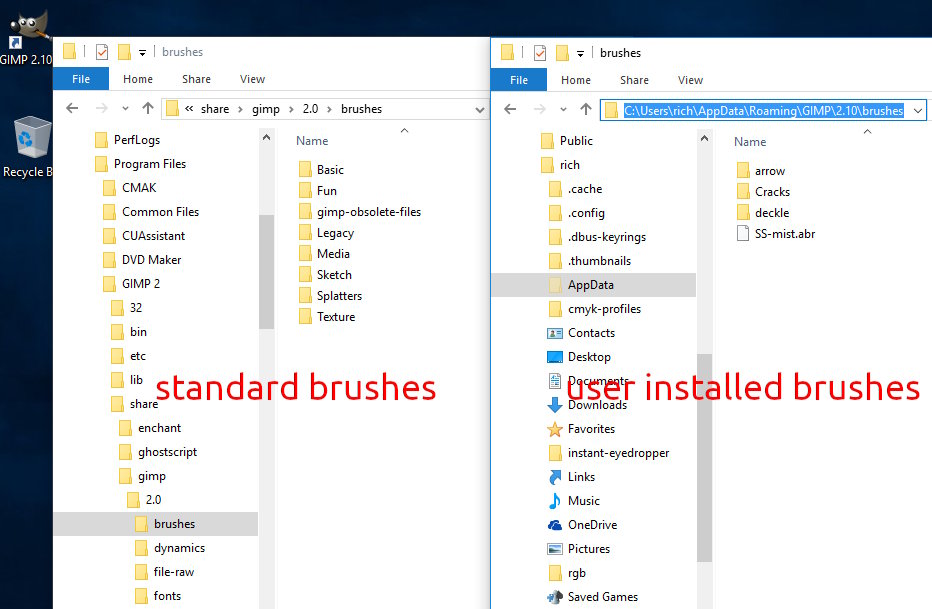
Task: Expand address history dropdown in right window
Action: coord(918,111)
